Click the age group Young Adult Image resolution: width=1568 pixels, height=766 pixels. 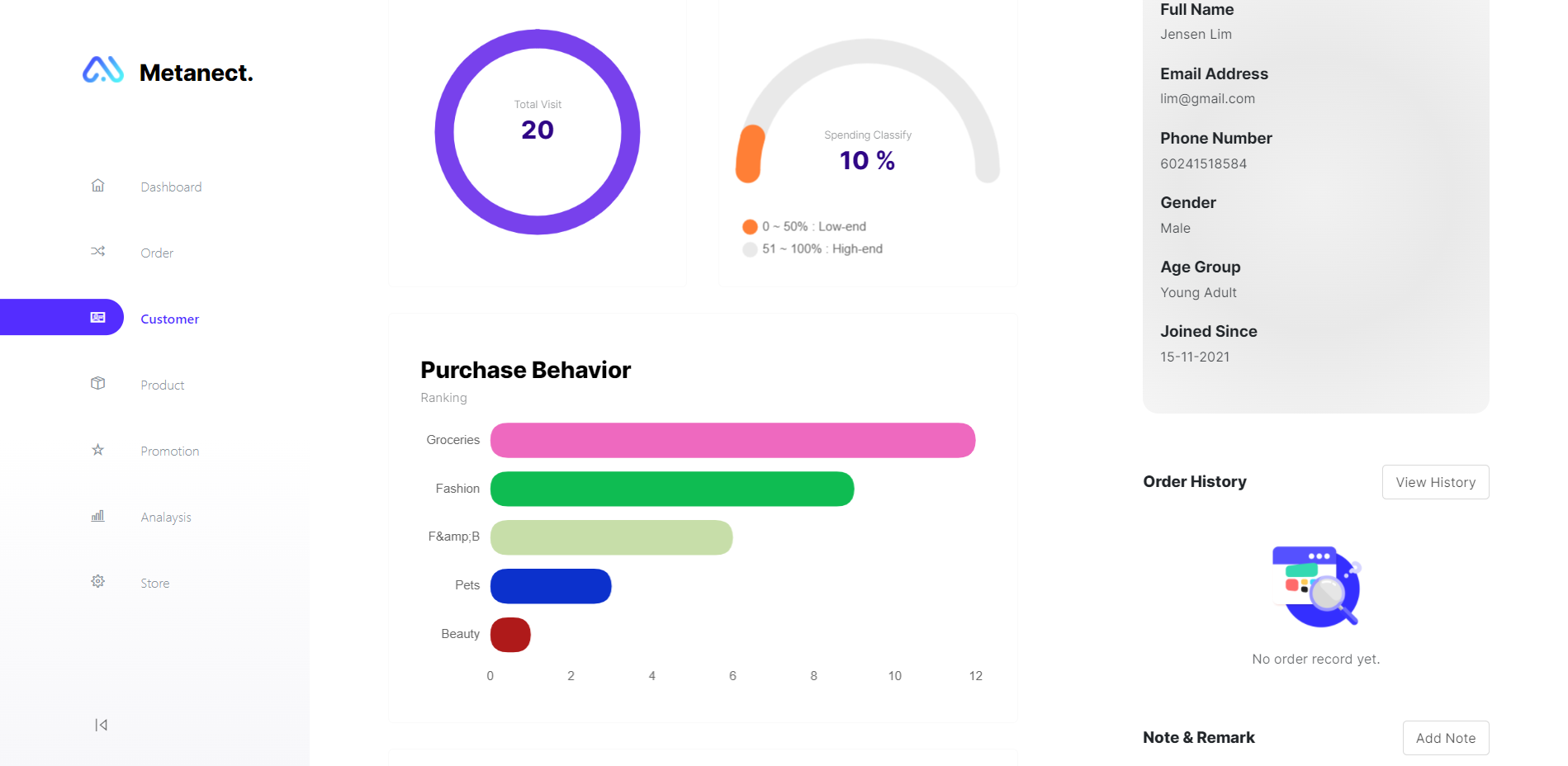1198,292
